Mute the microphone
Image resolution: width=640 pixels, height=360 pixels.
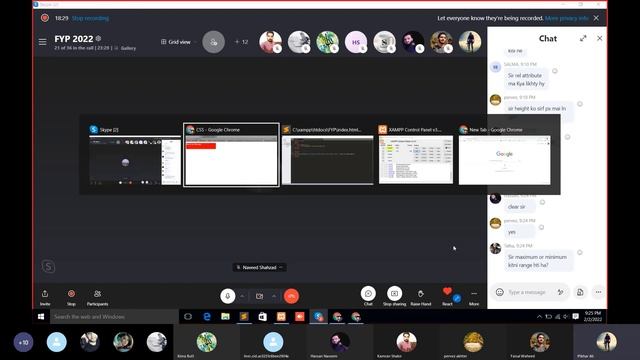[228, 296]
